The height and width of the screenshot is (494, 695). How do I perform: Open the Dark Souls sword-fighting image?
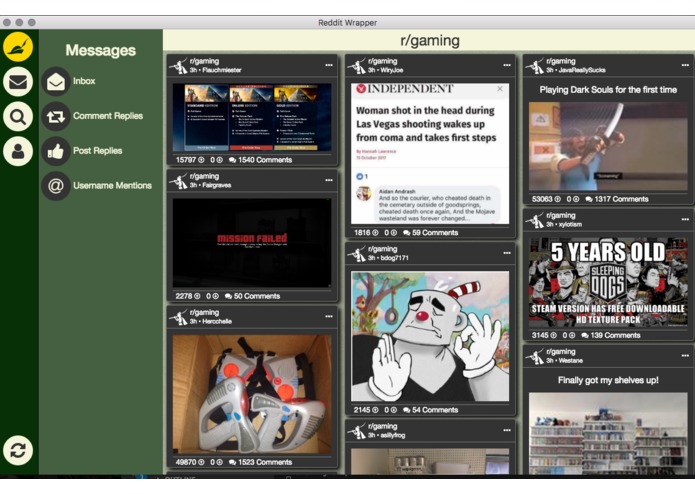point(608,147)
